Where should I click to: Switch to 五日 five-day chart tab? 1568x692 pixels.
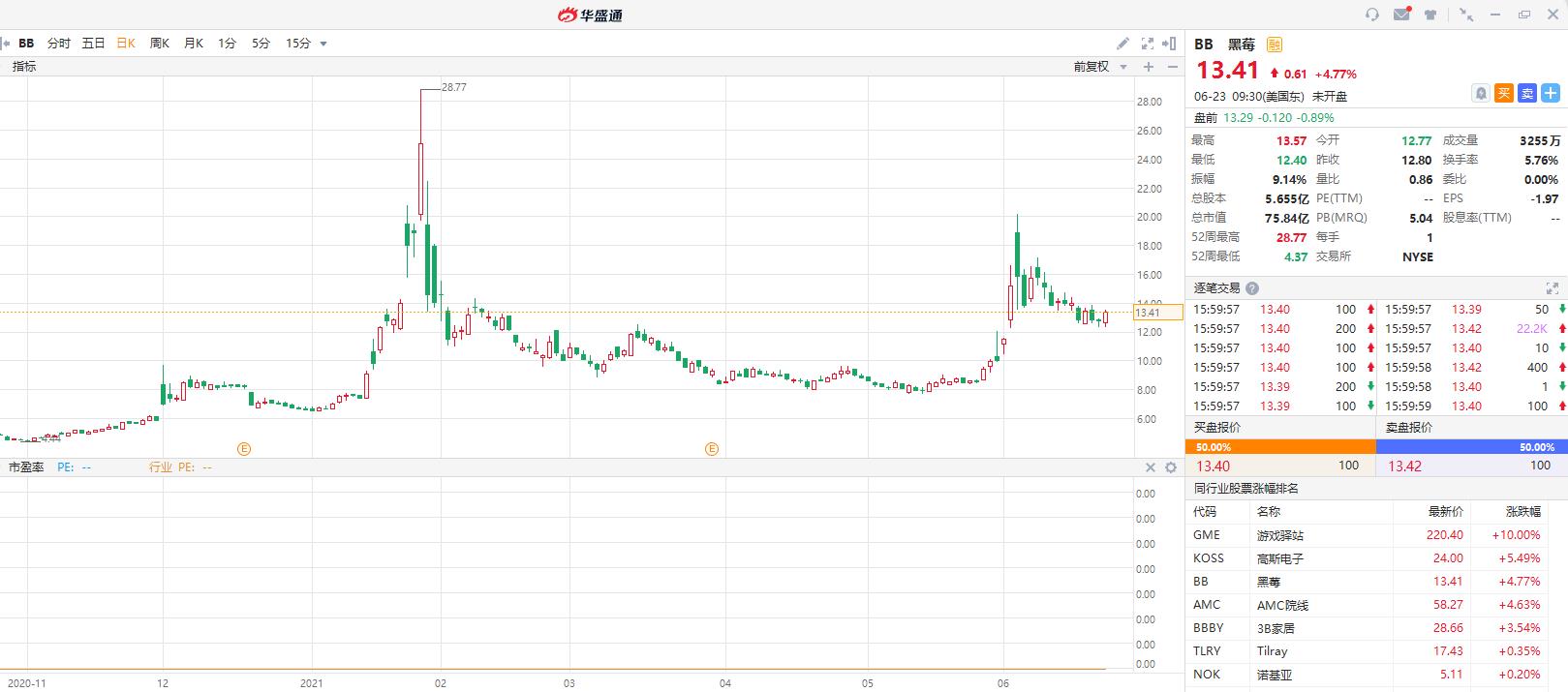(x=93, y=44)
